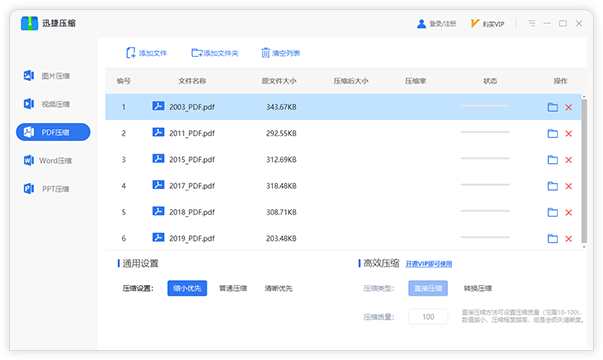This screenshot has height=360, width=603.
Task: Select the file name 2011_PDF.pdf
Action: 192,133
